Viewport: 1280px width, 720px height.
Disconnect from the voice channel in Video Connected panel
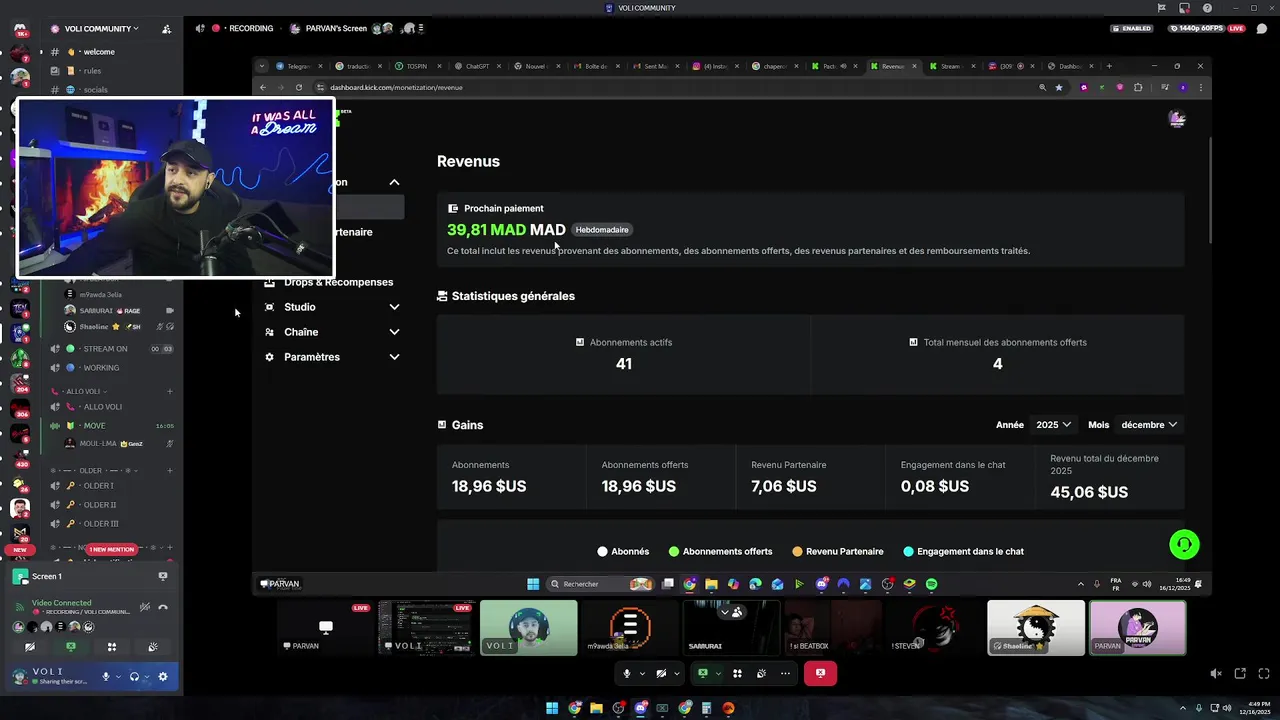point(163,607)
